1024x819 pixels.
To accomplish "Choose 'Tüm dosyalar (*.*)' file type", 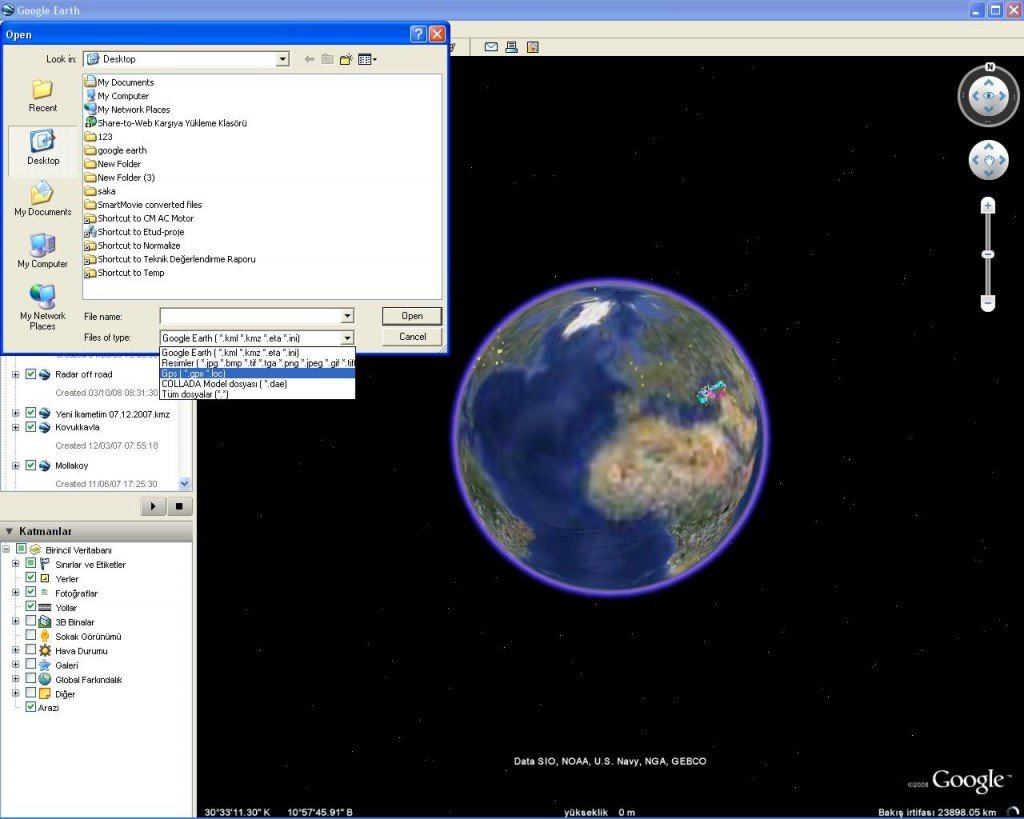I will pyautogui.click(x=257, y=394).
